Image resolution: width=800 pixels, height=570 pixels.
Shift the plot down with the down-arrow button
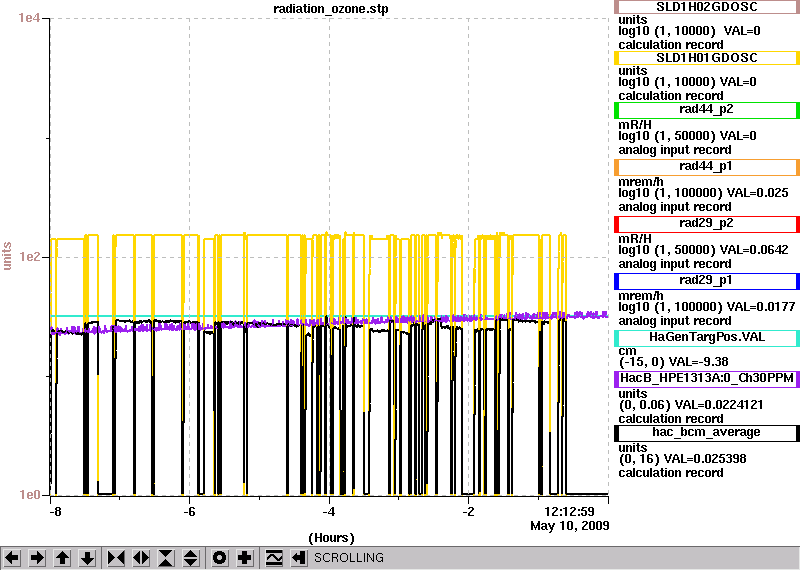click(x=88, y=558)
